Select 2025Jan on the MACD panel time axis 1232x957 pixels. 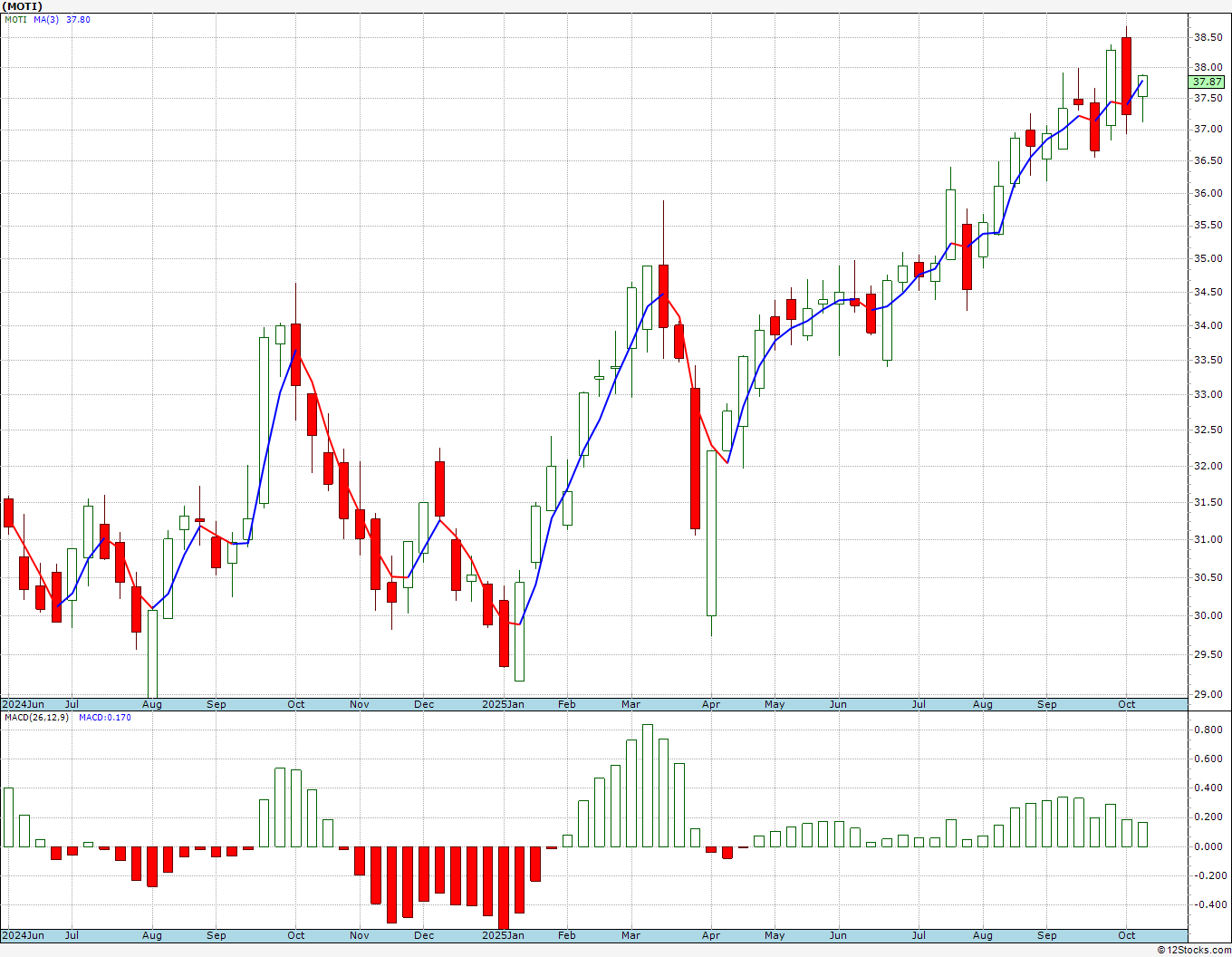coord(503,936)
